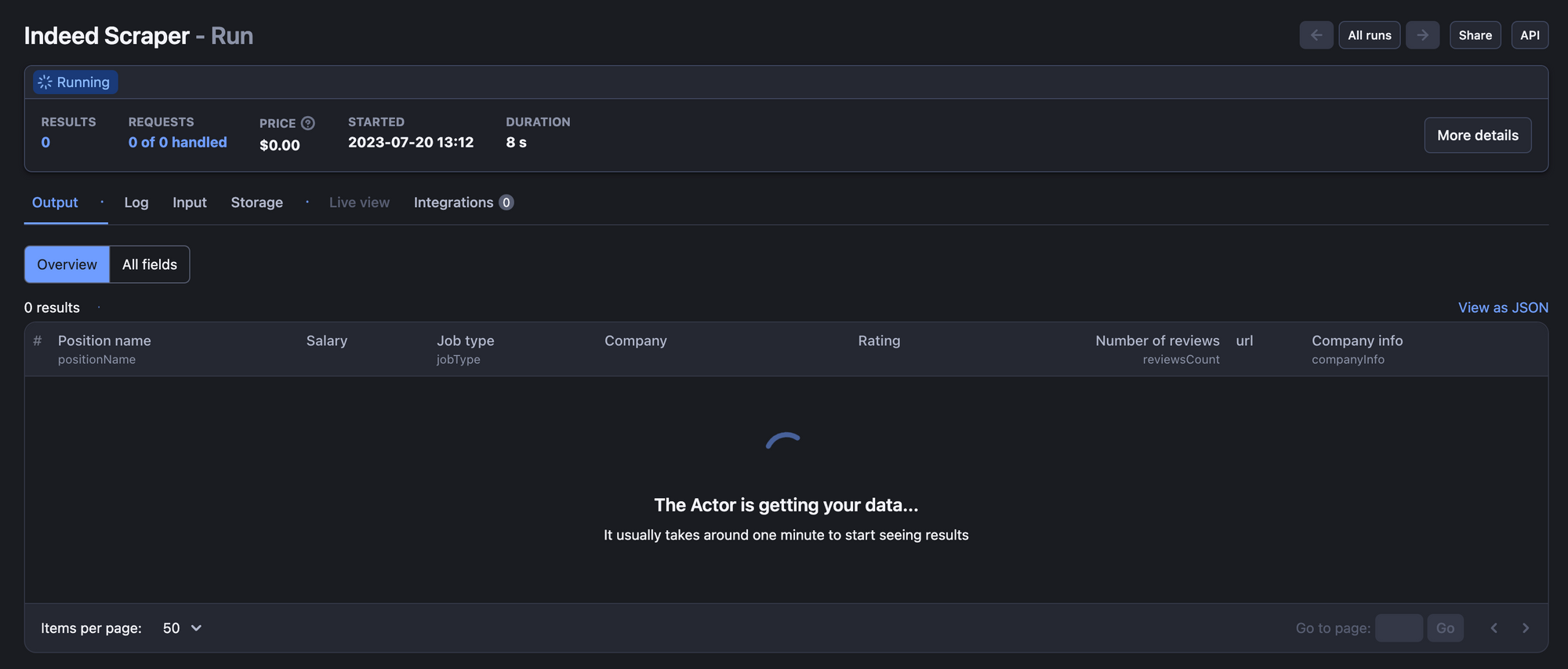Click the price help question mark icon
The image size is (1568, 669).
(308, 123)
